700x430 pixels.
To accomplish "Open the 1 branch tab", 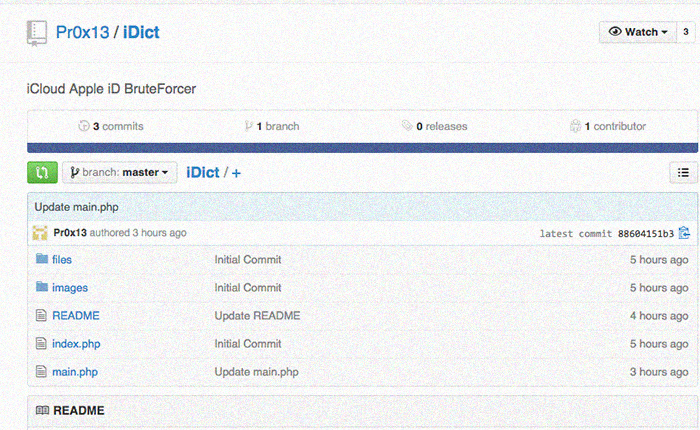I will tap(272, 126).
